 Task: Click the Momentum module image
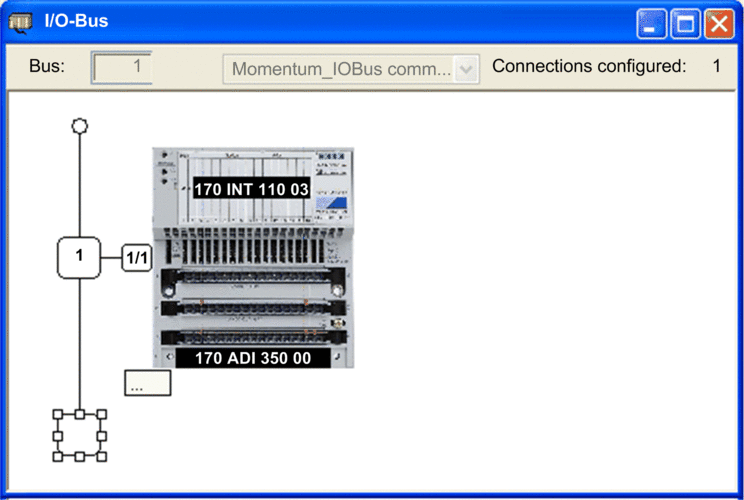coord(253,258)
